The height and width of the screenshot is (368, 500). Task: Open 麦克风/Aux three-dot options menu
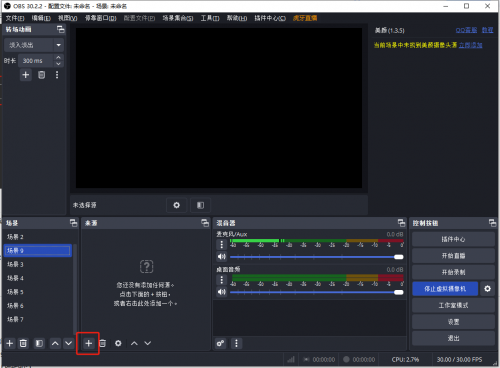pyautogui.click(x=222, y=245)
